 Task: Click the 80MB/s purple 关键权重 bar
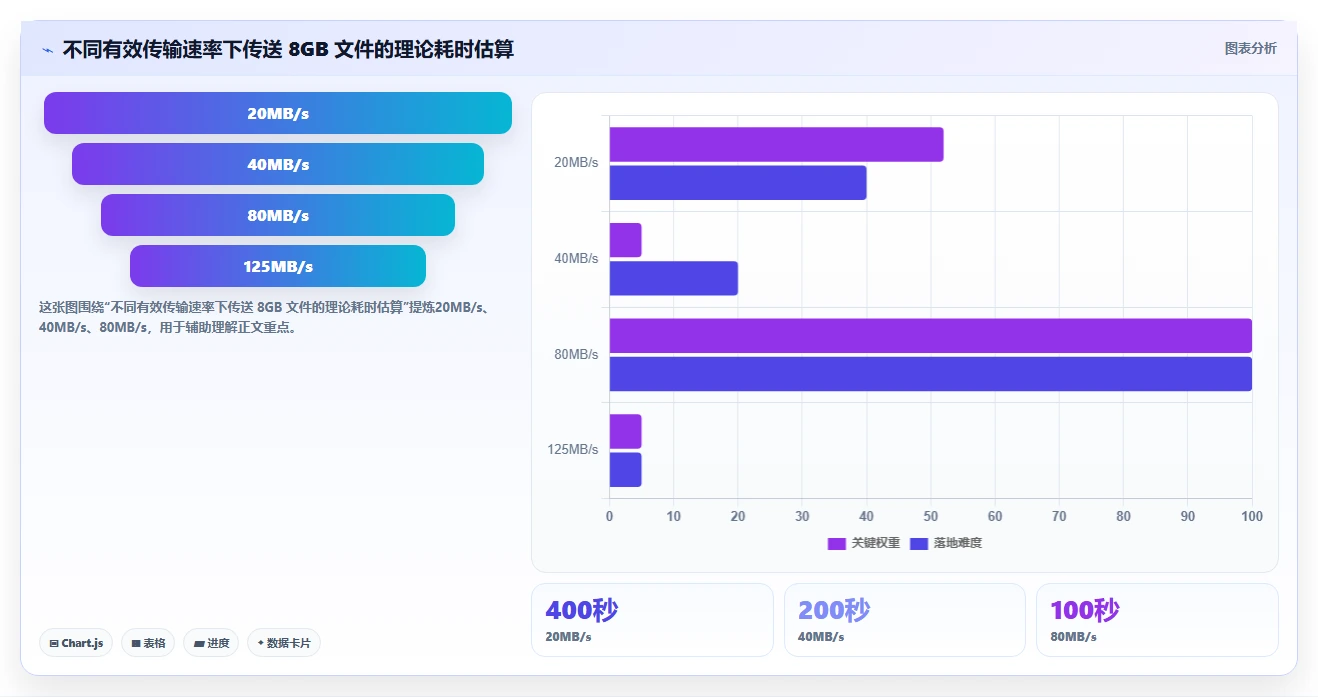[x=931, y=335]
